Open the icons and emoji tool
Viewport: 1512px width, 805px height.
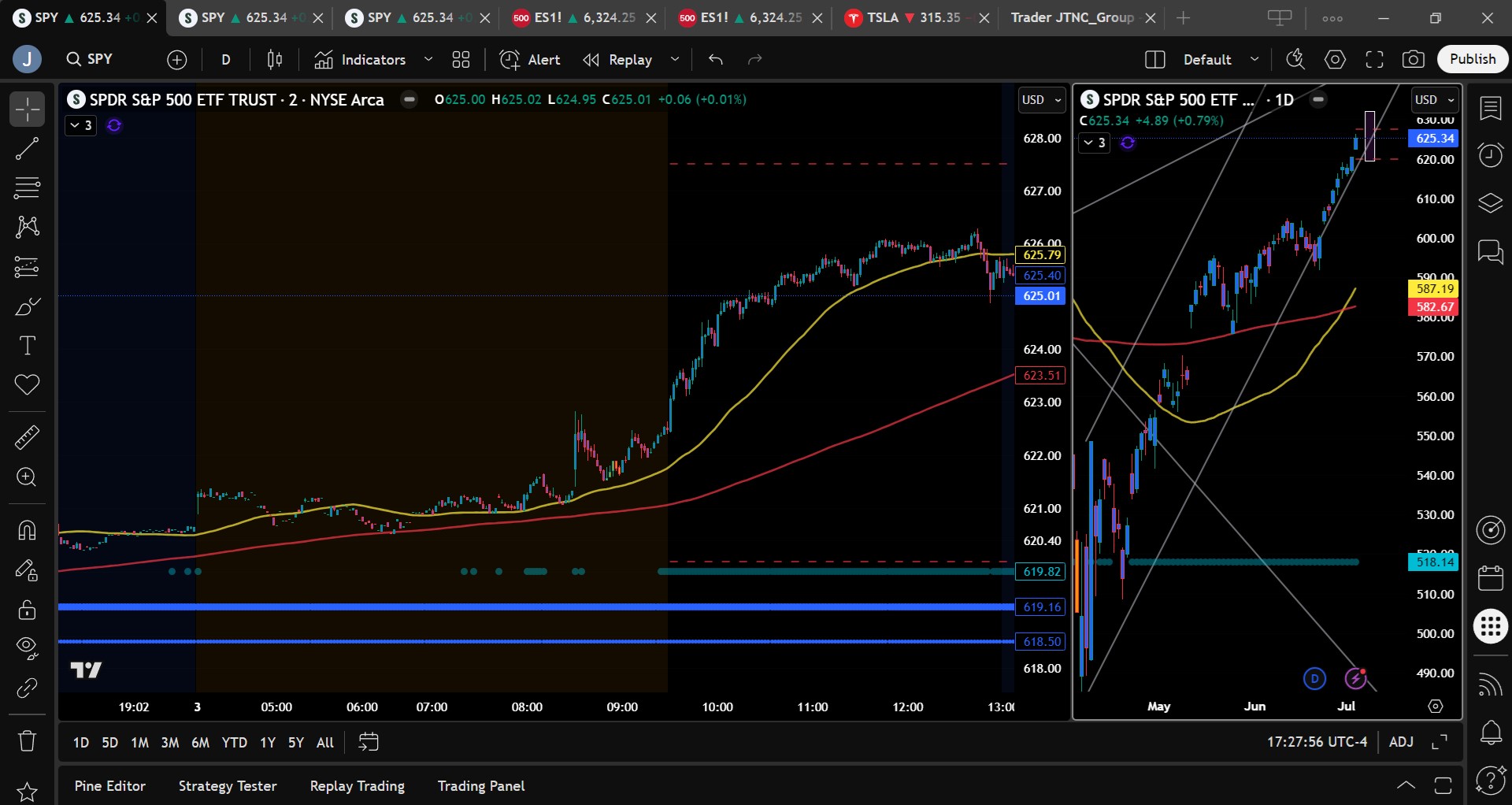[x=27, y=385]
